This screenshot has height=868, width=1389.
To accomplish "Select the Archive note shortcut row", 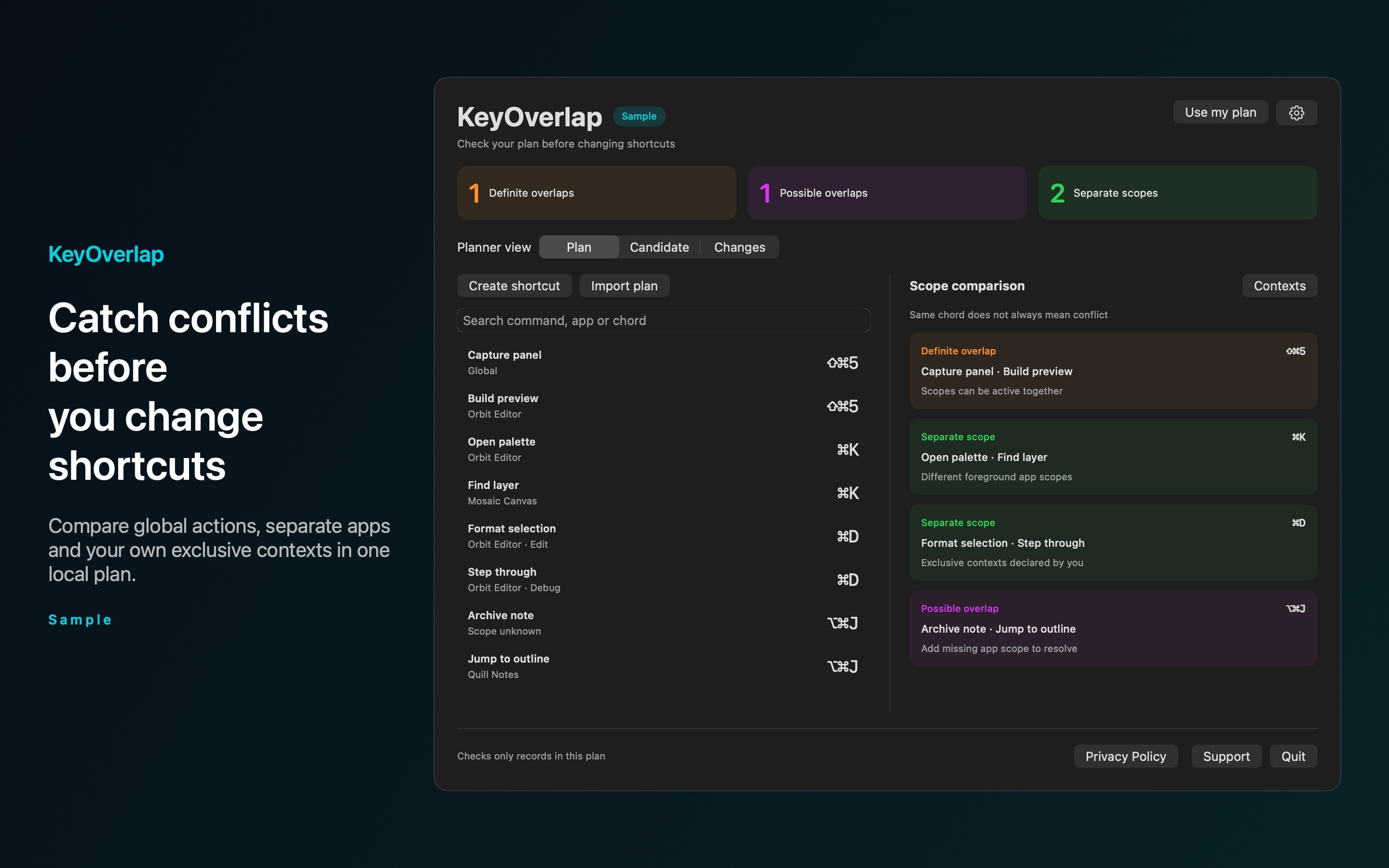I will [664, 623].
